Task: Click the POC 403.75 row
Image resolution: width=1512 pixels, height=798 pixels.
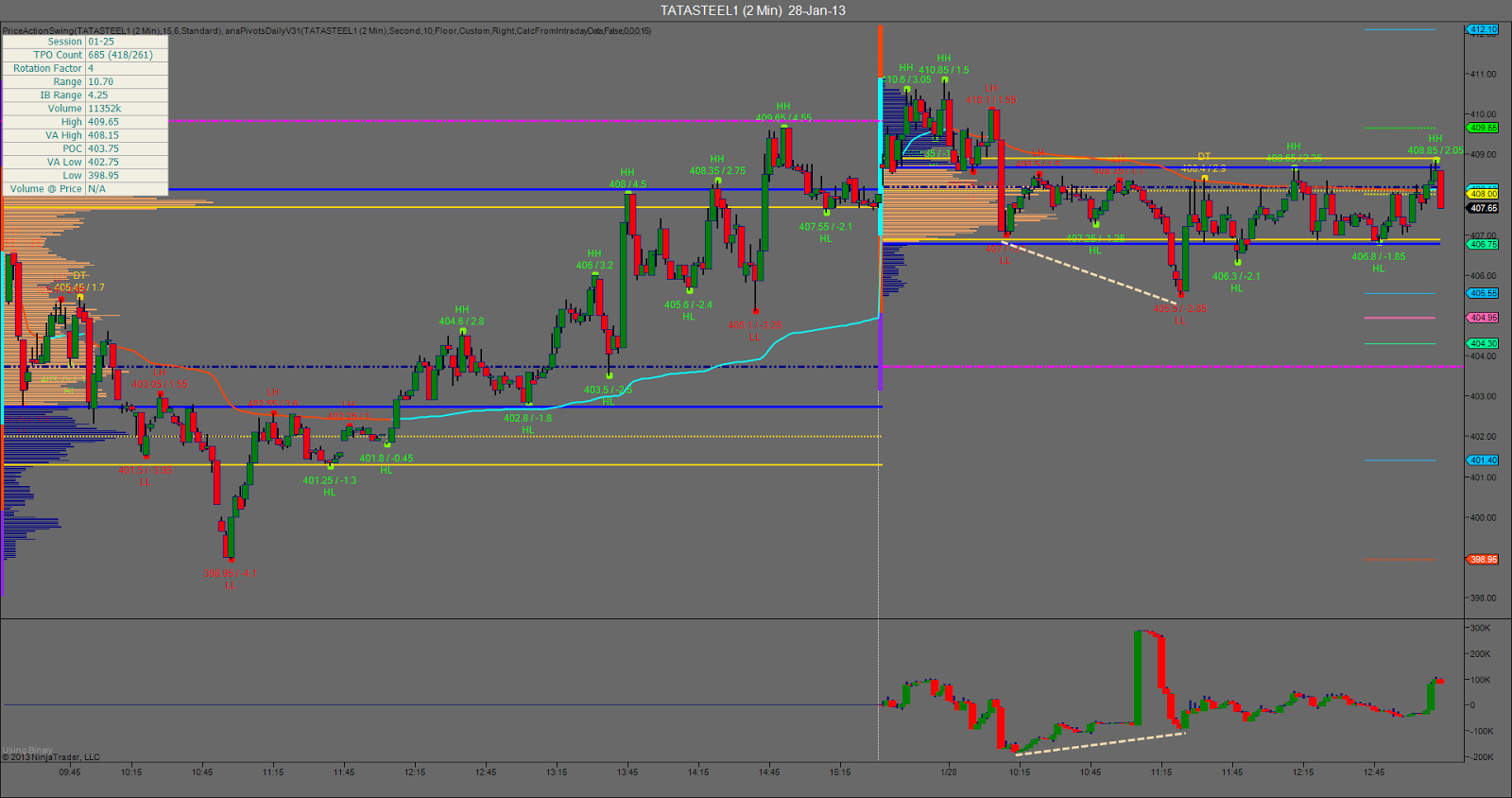Action: coord(85,148)
